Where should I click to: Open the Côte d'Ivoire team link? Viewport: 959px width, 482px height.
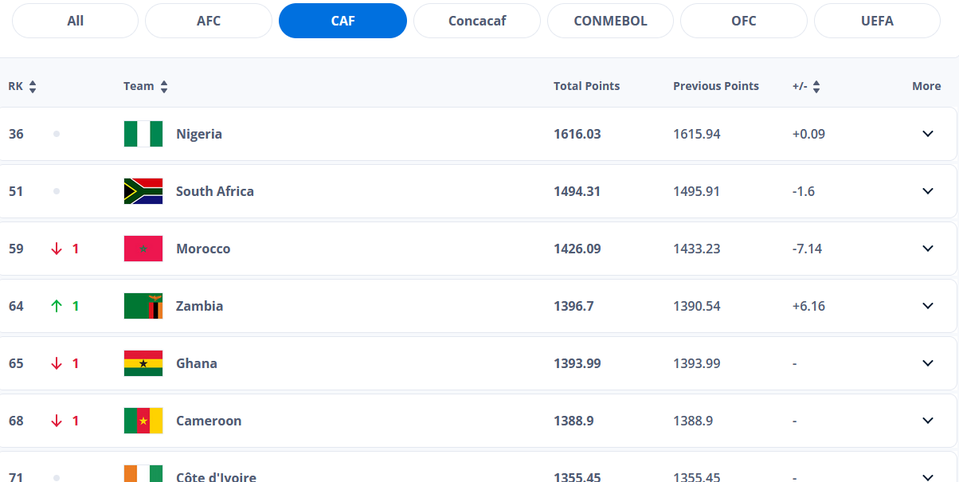(x=215, y=476)
